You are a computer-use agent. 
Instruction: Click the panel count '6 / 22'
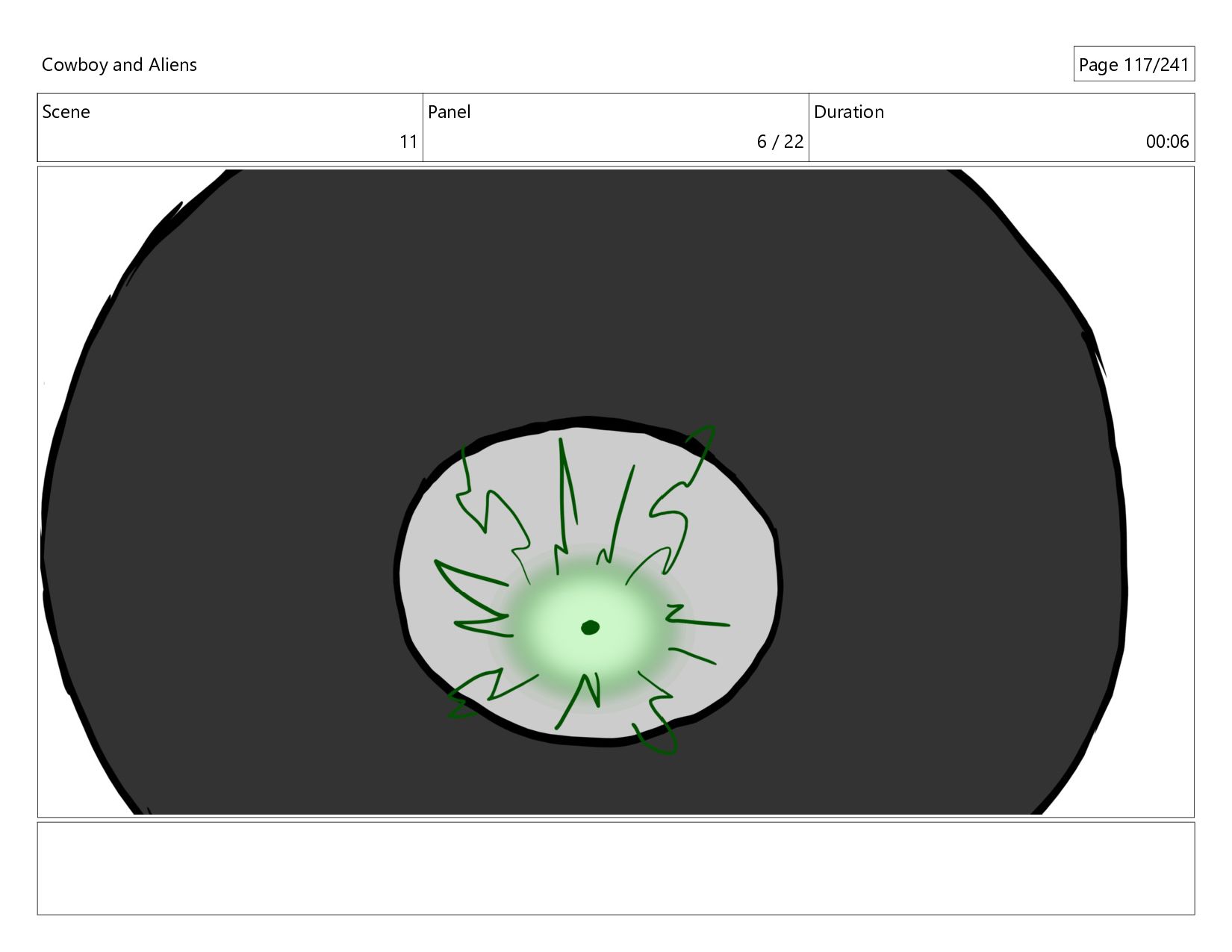click(x=780, y=142)
